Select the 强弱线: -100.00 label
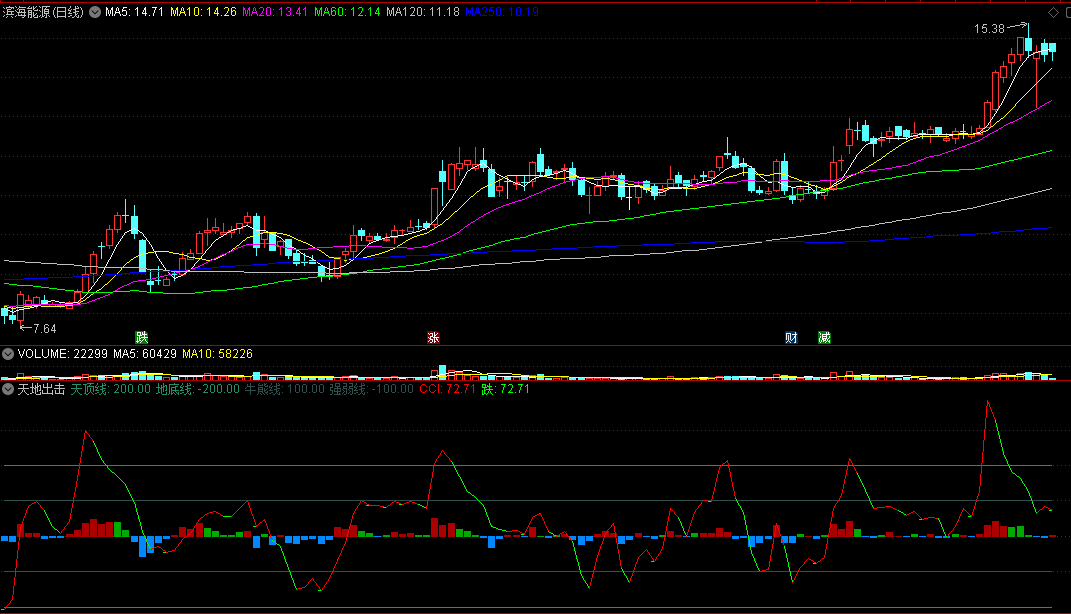The width and height of the screenshot is (1071, 614). click(372, 389)
